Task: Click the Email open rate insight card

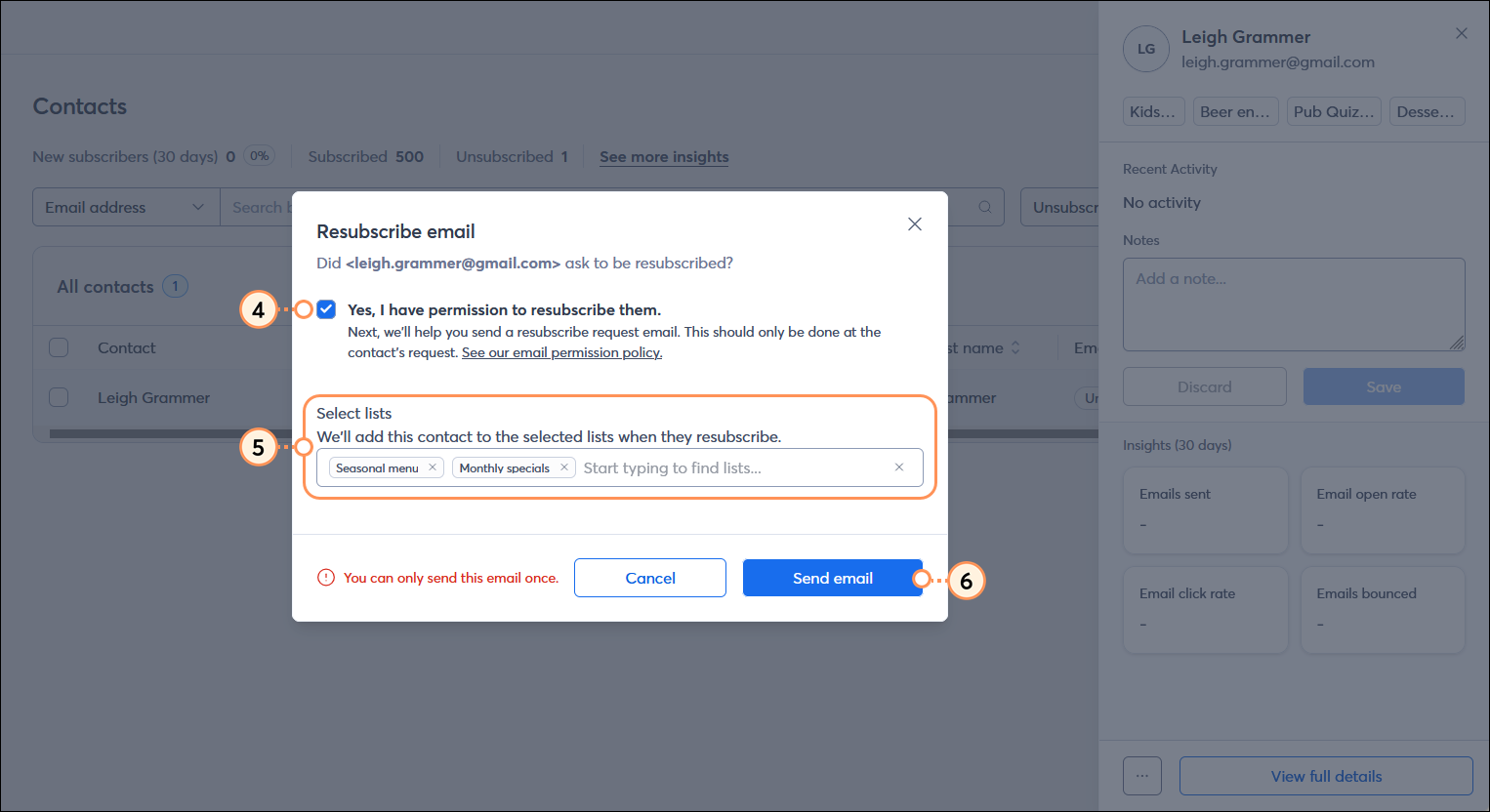Action: [1383, 510]
